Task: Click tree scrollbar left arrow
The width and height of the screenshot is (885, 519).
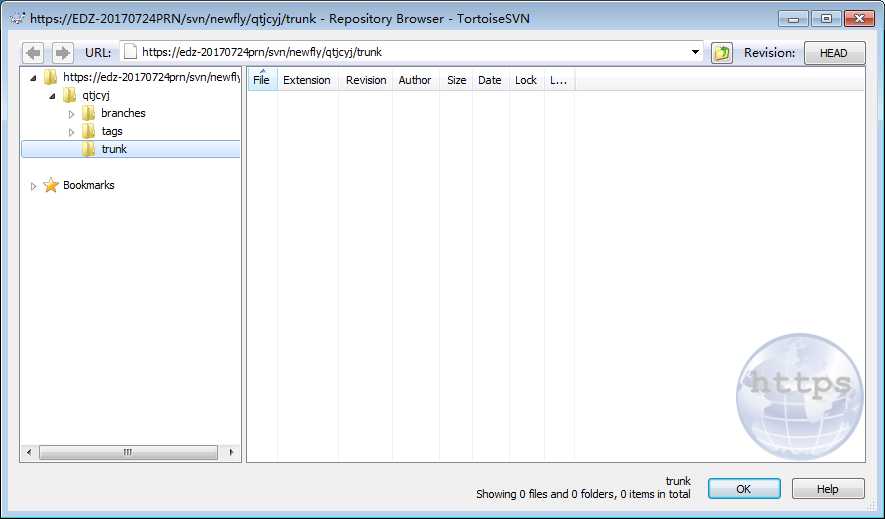Action: click(29, 452)
